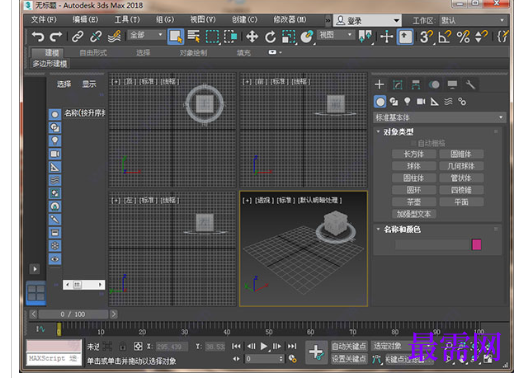Open the 登录 sign-in dropdown
The width and height of the screenshot is (520, 378).
tap(367, 21)
